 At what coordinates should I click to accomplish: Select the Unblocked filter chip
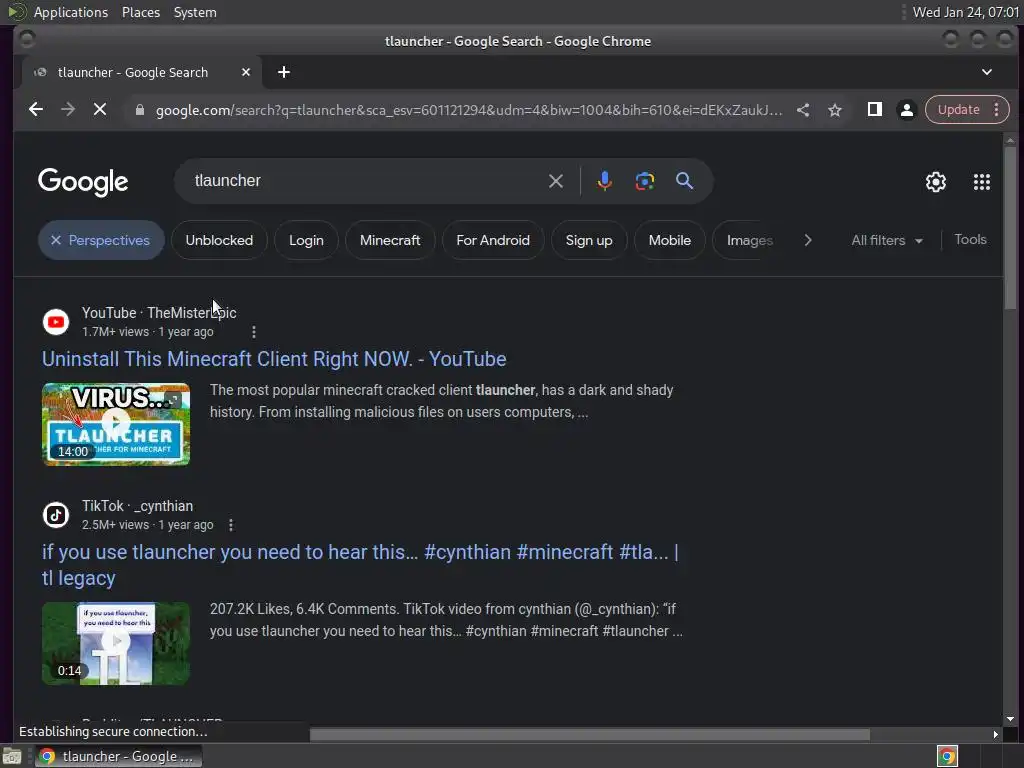tap(219, 240)
